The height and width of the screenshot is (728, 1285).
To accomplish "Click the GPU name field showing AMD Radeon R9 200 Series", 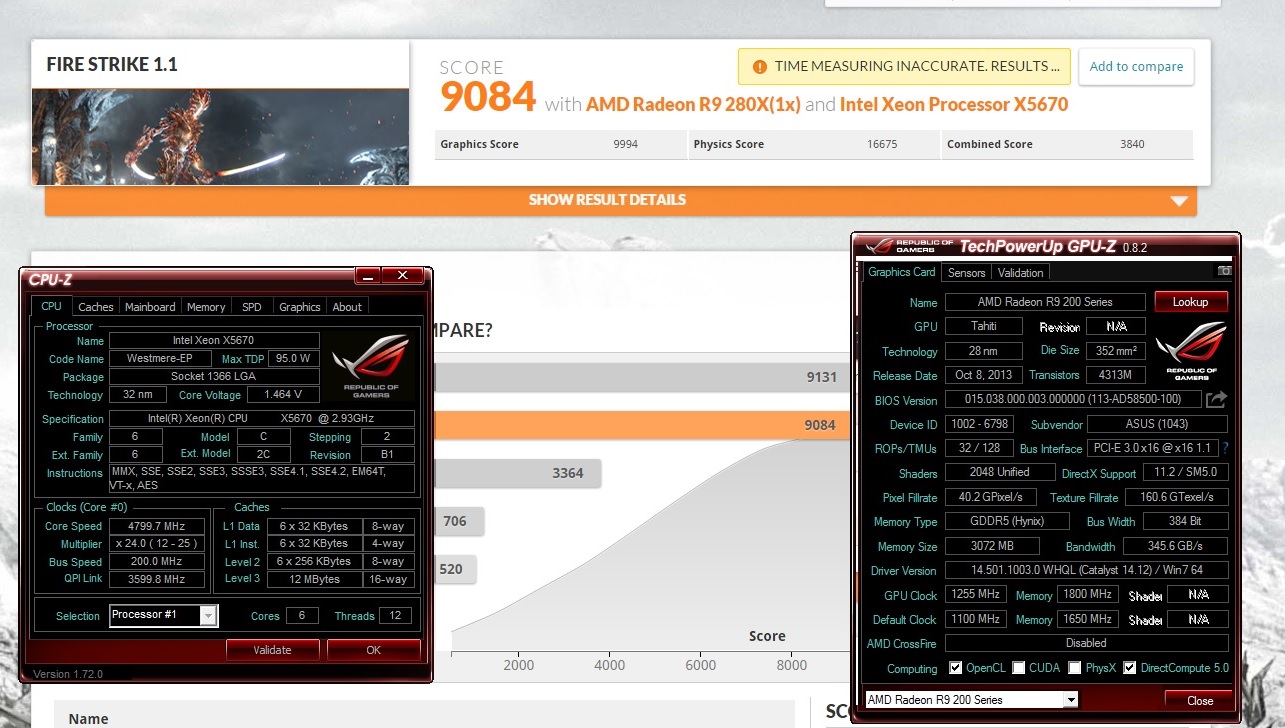I will click(1045, 302).
